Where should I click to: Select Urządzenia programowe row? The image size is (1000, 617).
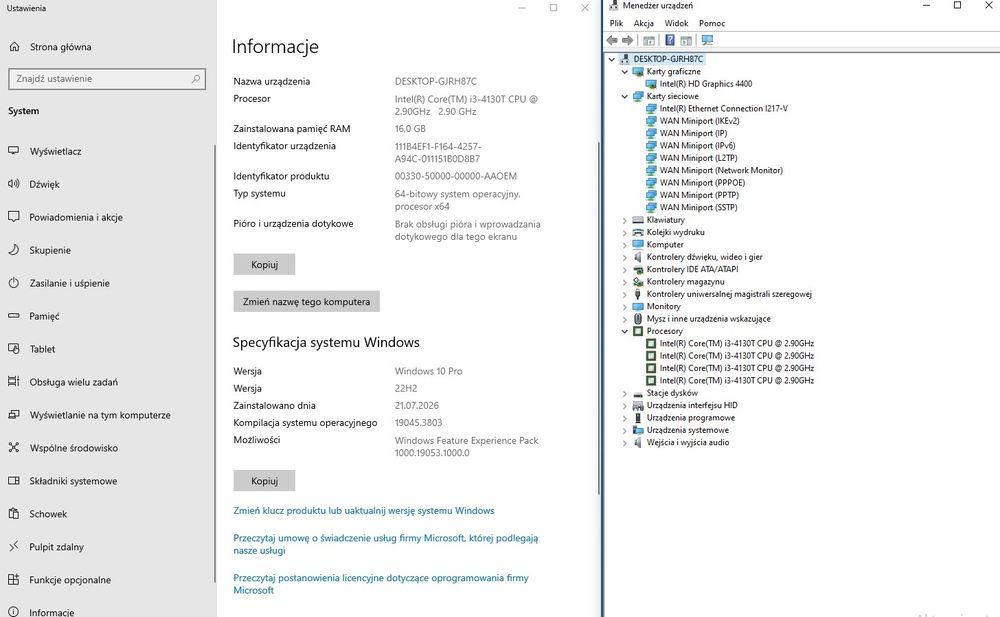pos(691,418)
